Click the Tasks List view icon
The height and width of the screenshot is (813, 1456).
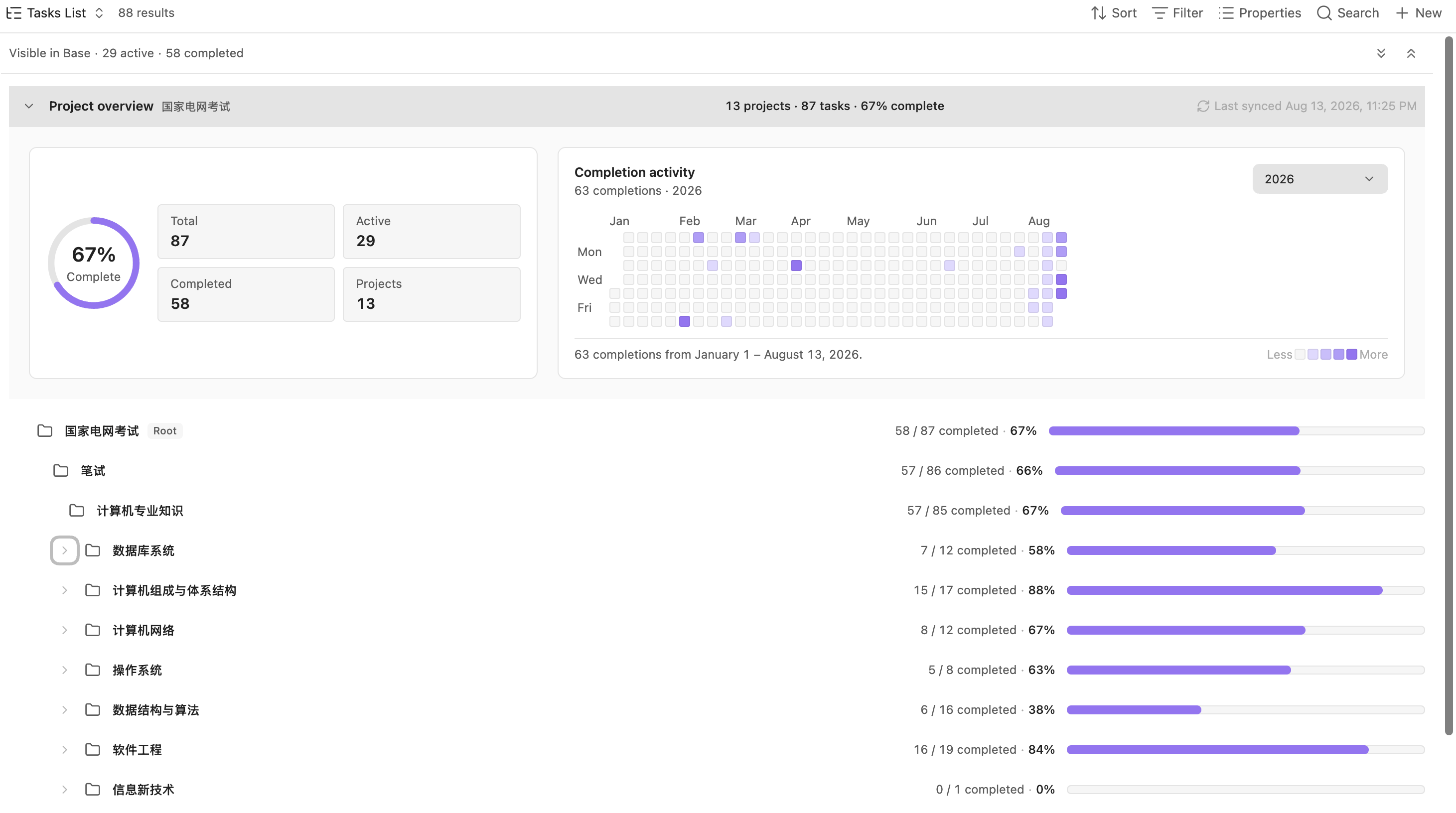14,13
